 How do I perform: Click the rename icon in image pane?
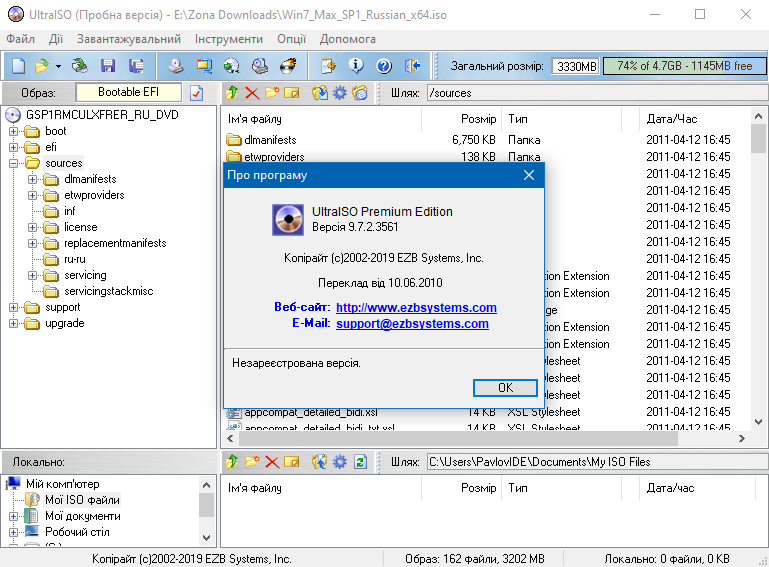pyautogui.click(x=291, y=92)
